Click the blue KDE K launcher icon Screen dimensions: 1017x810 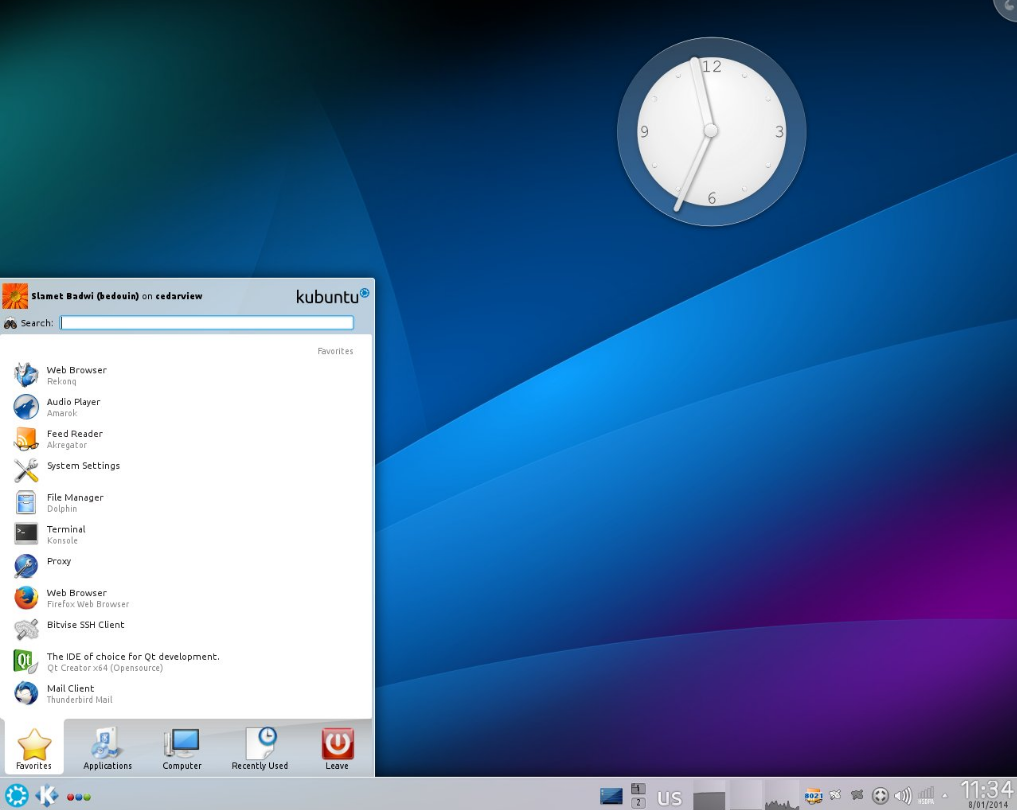coord(47,795)
